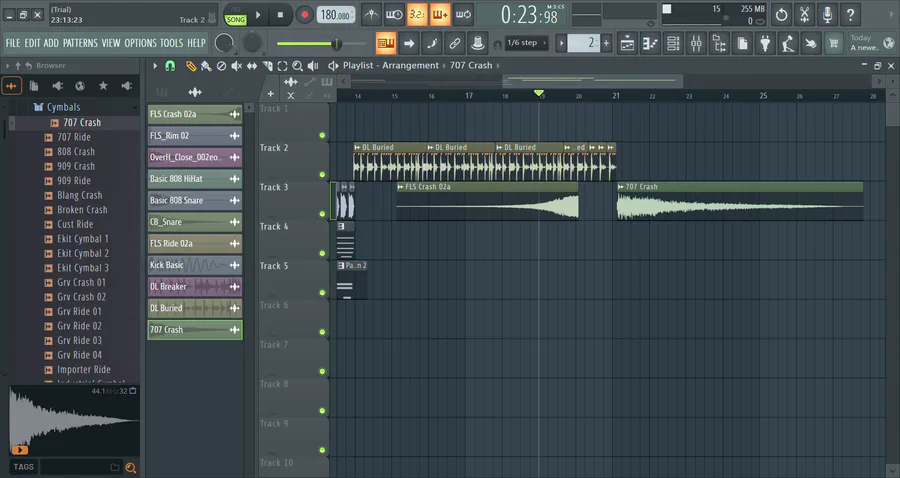The height and width of the screenshot is (478, 900).
Task: Open the Browser view toolbar button
Action: 719,43
